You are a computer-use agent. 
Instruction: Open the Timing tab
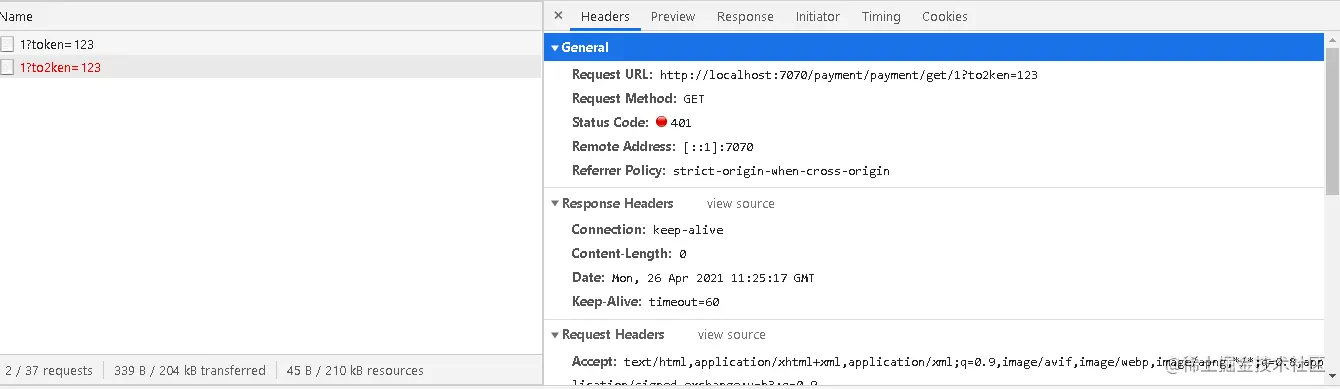coord(881,16)
